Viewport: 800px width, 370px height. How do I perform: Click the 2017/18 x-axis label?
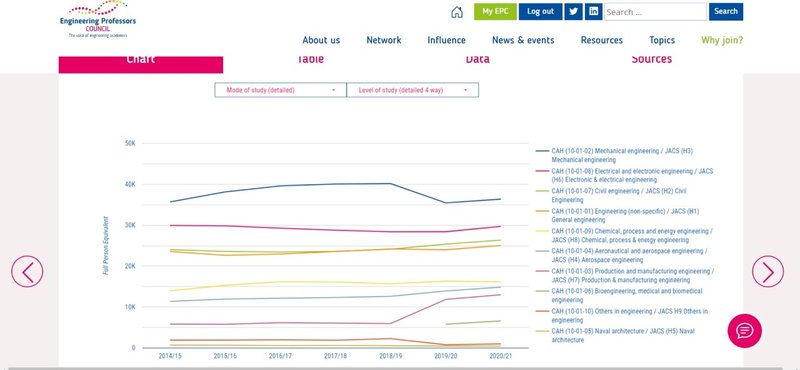[x=335, y=356]
